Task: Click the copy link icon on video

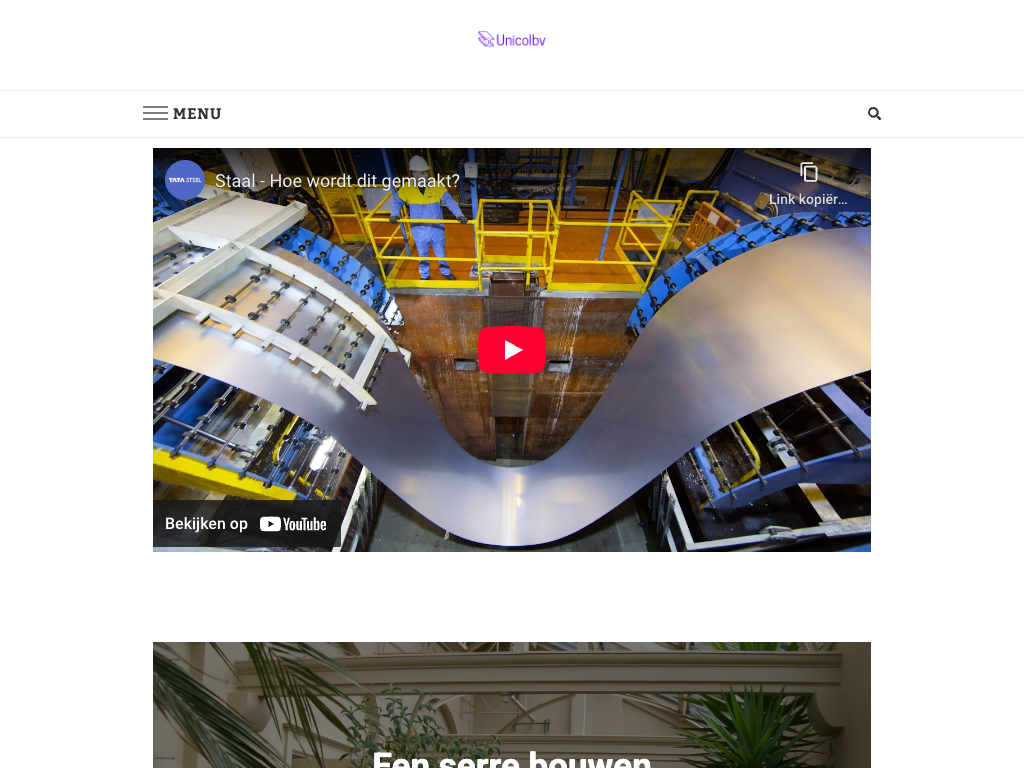Action: click(809, 172)
